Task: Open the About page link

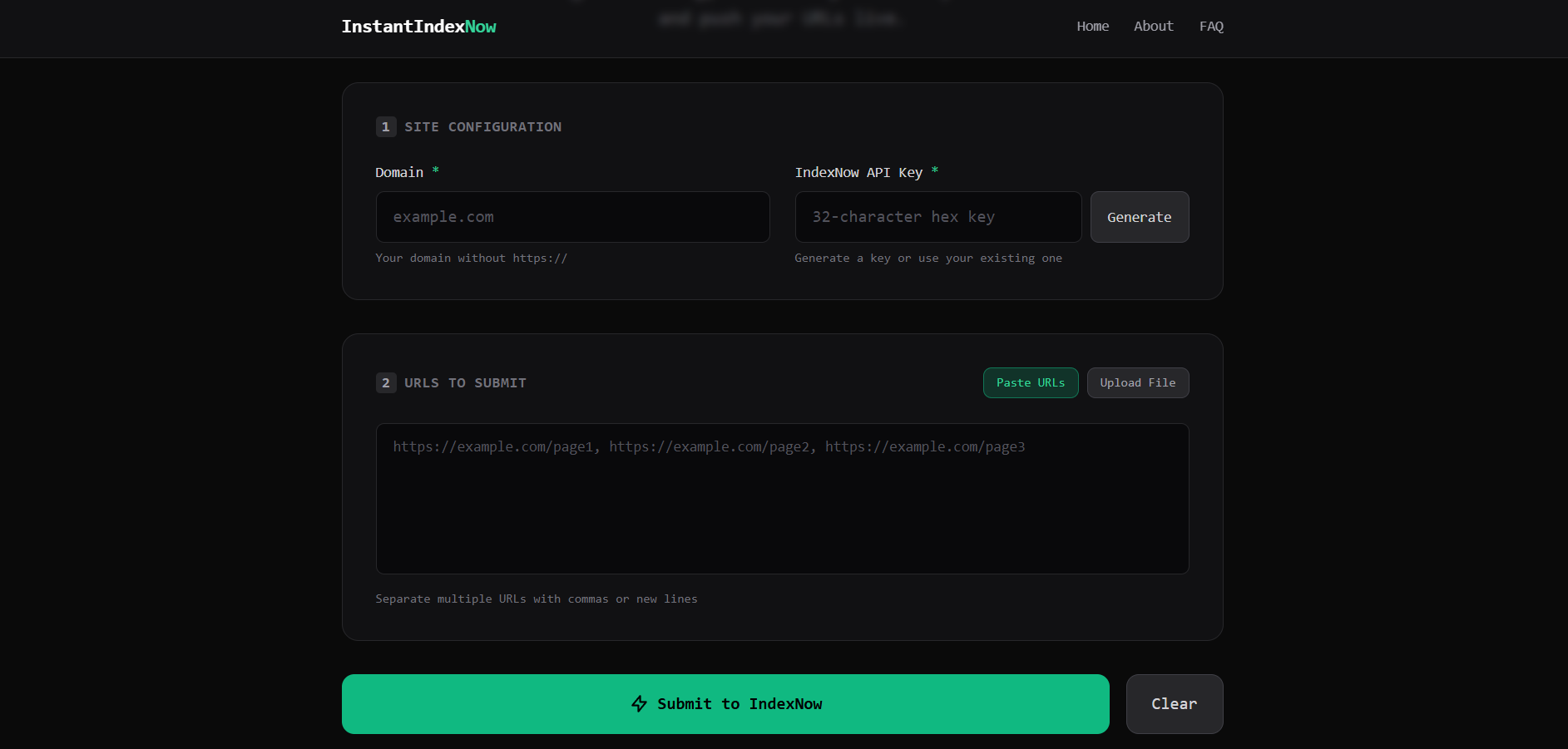Action: click(x=1153, y=27)
